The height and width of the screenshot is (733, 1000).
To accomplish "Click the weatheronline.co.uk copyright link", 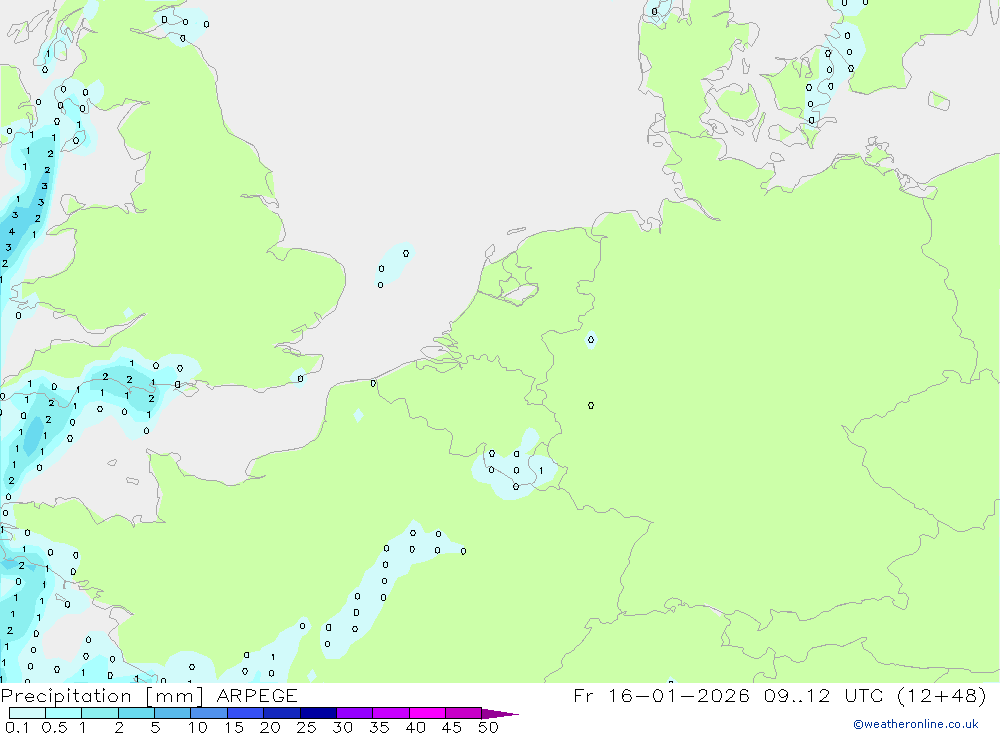I will click(915, 724).
